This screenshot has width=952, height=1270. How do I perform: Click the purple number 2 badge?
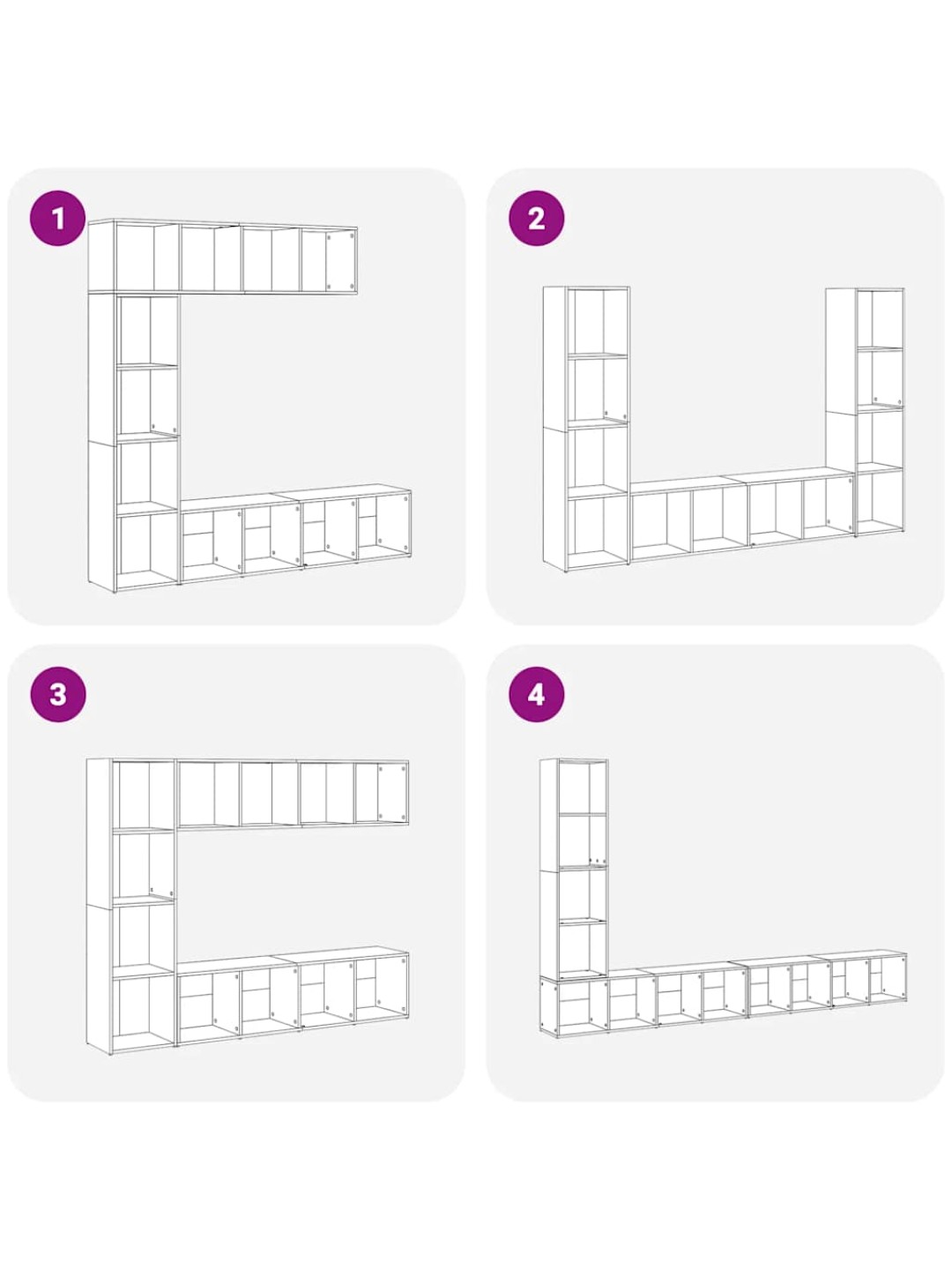pyautogui.click(x=536, y=217)
